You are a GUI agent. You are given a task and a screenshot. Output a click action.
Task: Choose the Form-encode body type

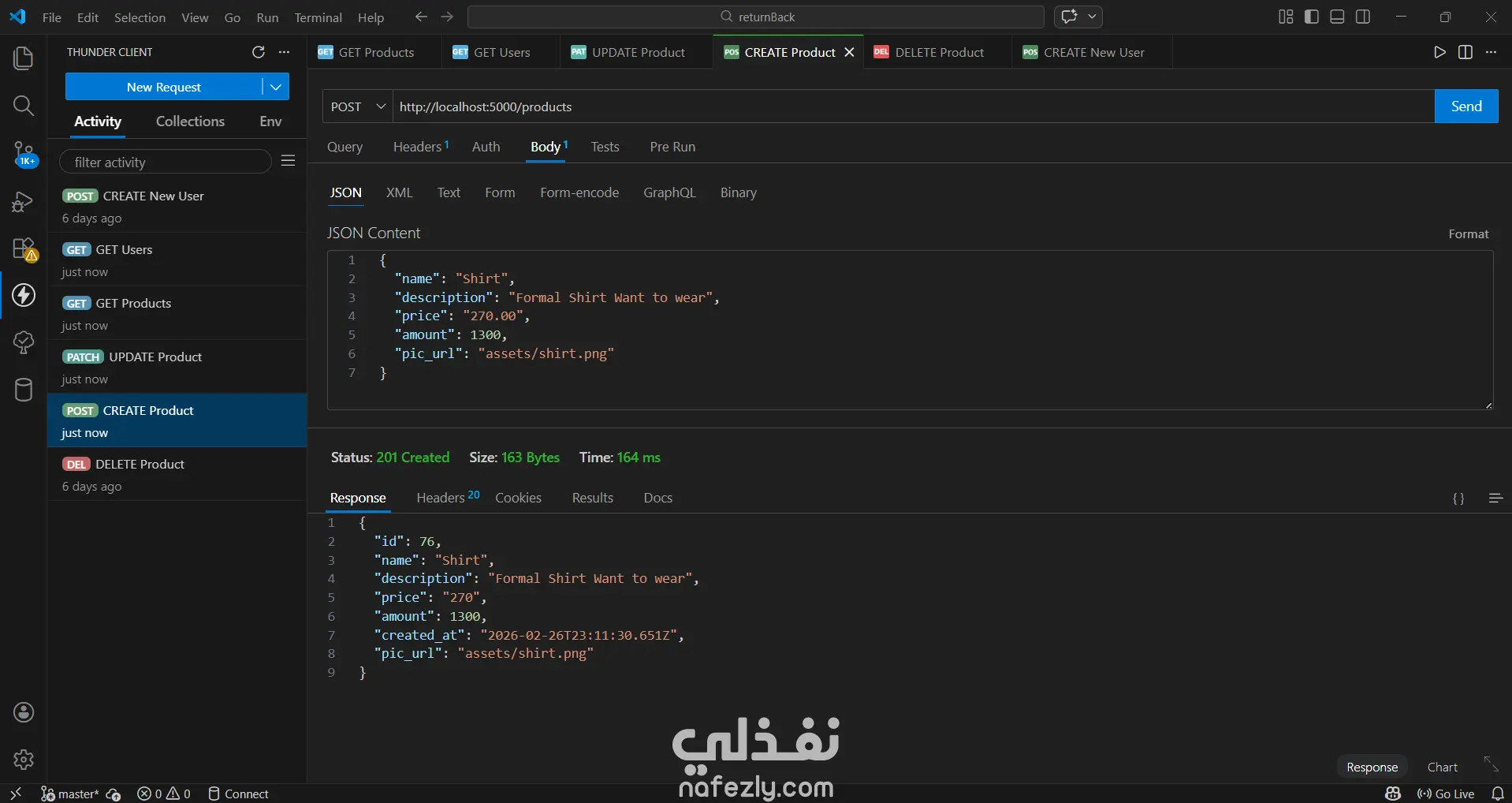(579, 192)
